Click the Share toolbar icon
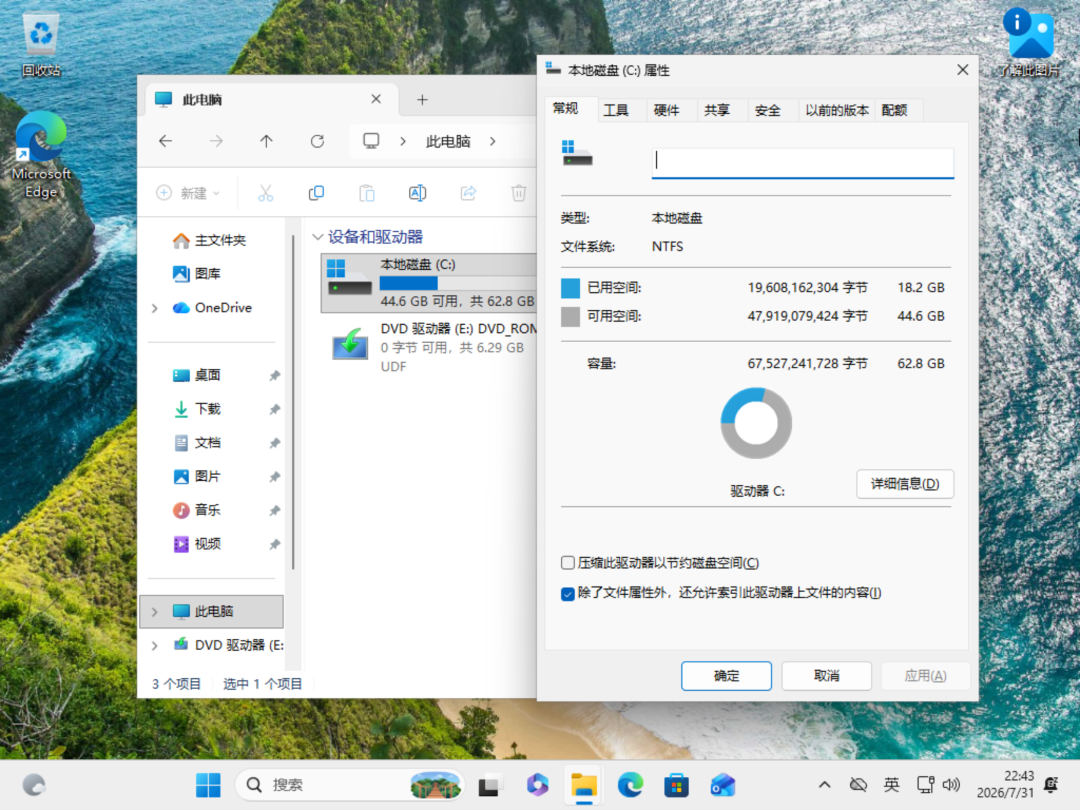The image size is (1080, 810). (468, 193)
